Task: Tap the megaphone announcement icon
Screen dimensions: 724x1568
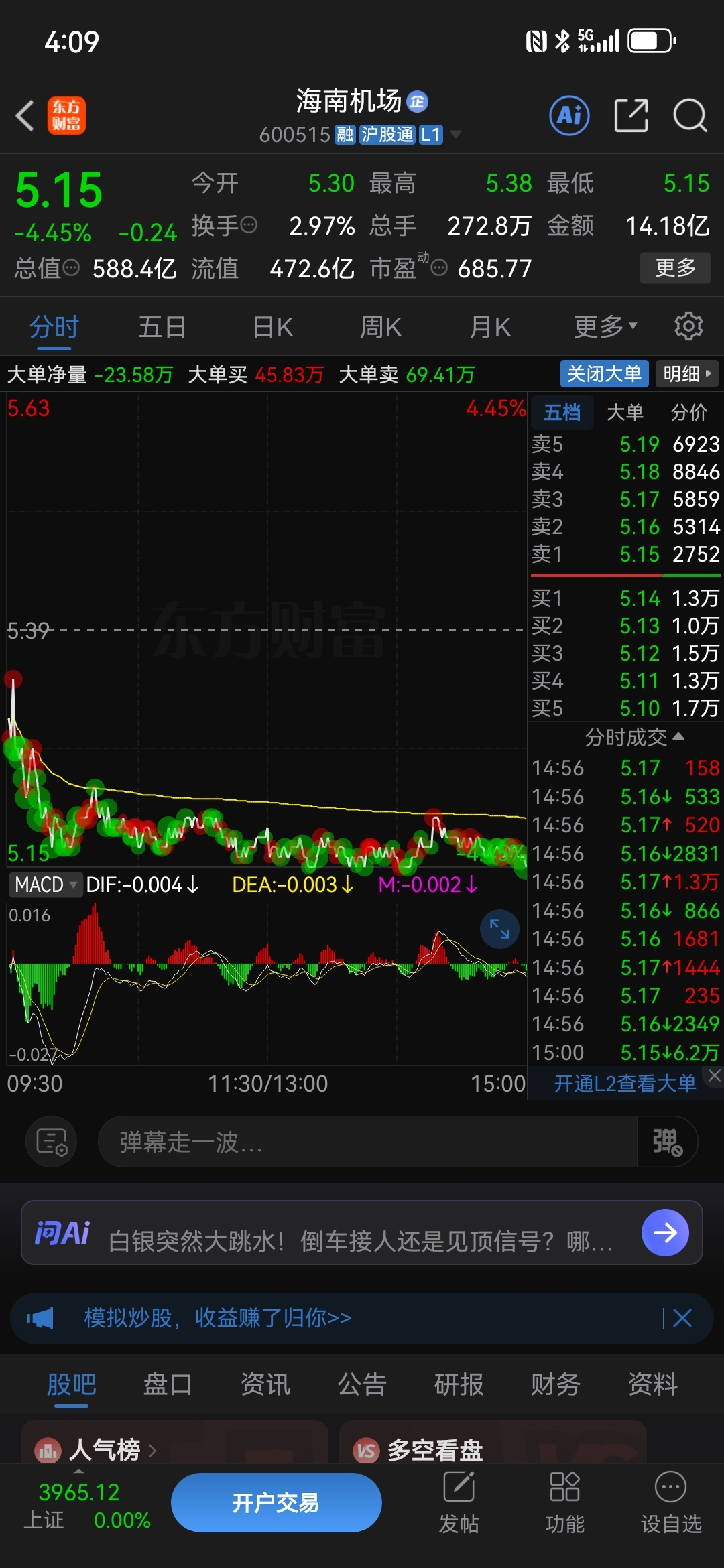Action: 40,1318
